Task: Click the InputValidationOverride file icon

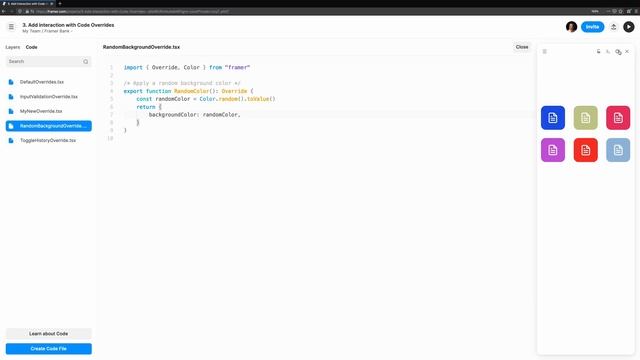Action: point(11,97)
